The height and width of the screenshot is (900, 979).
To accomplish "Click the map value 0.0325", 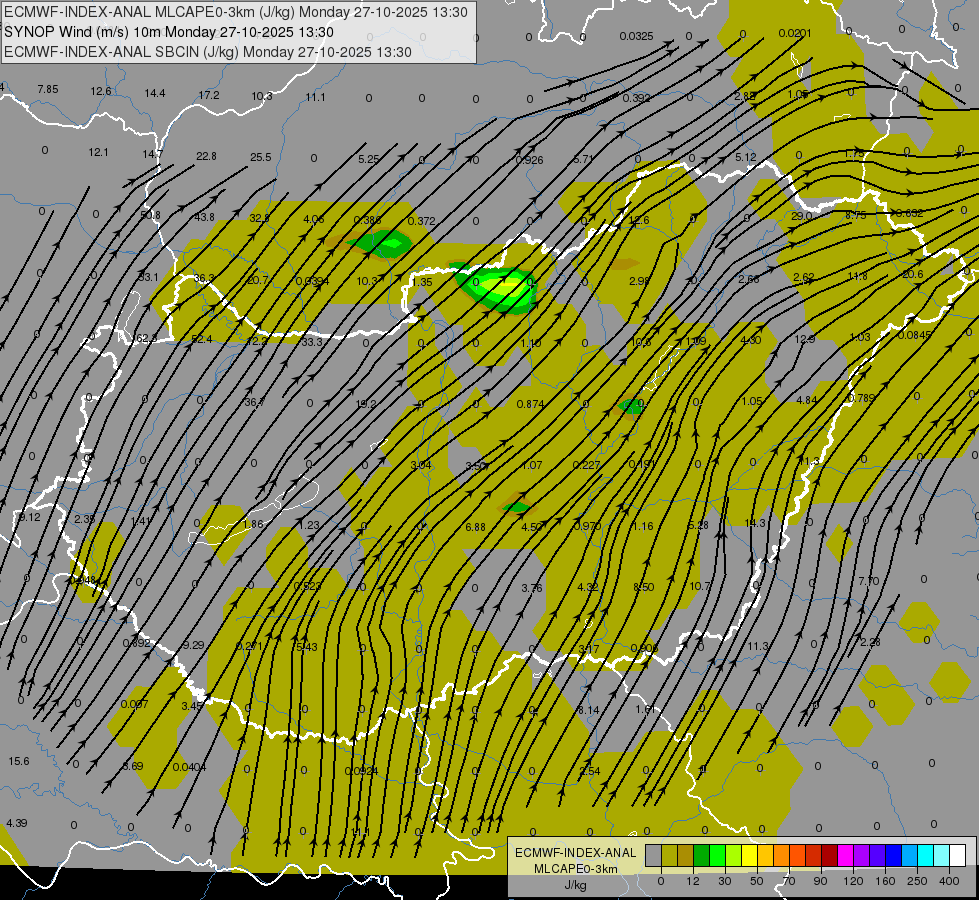I will point(636,36).
